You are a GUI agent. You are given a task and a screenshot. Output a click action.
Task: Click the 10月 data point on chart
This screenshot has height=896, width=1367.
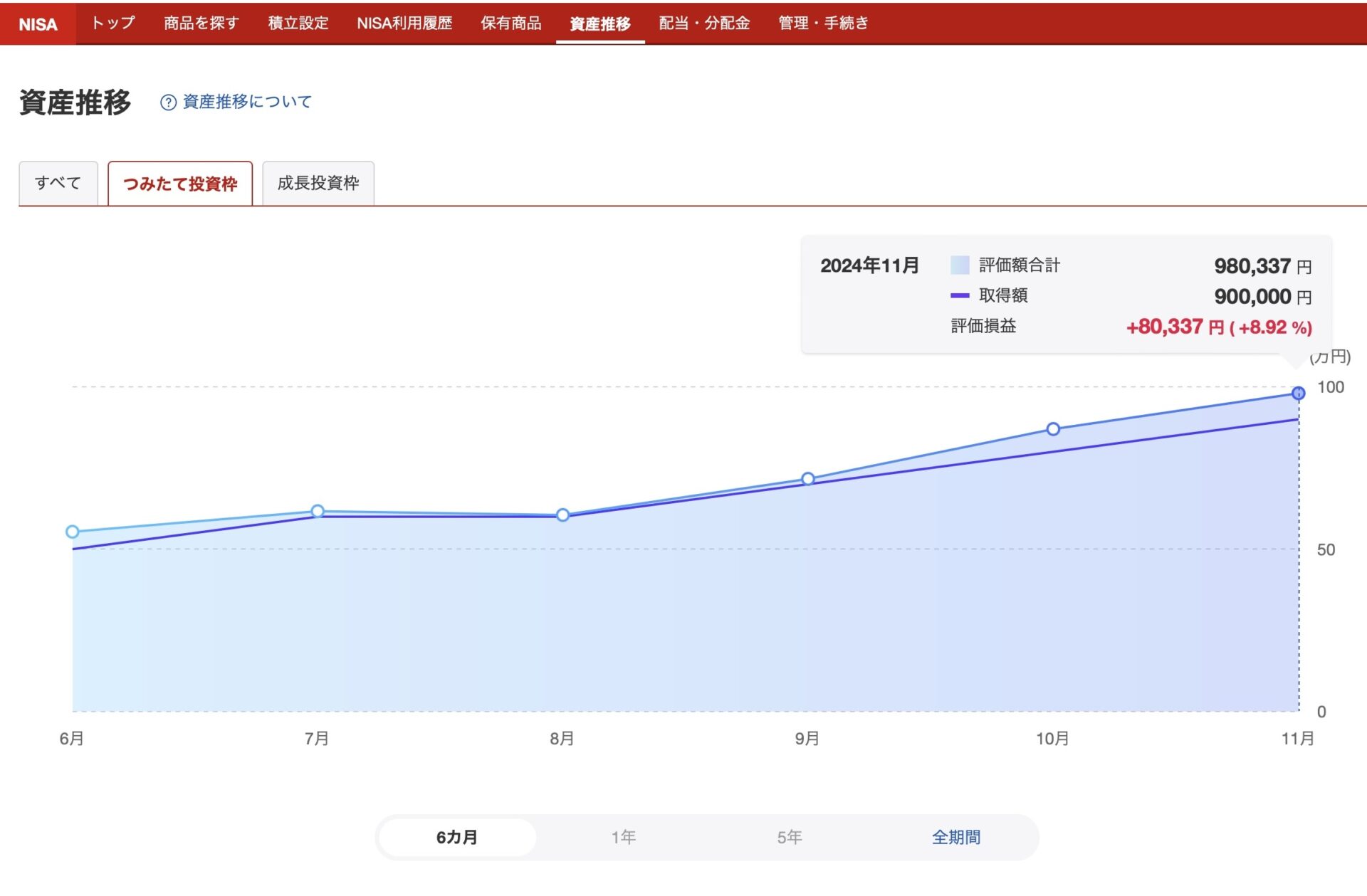(x=1053, y=429)
